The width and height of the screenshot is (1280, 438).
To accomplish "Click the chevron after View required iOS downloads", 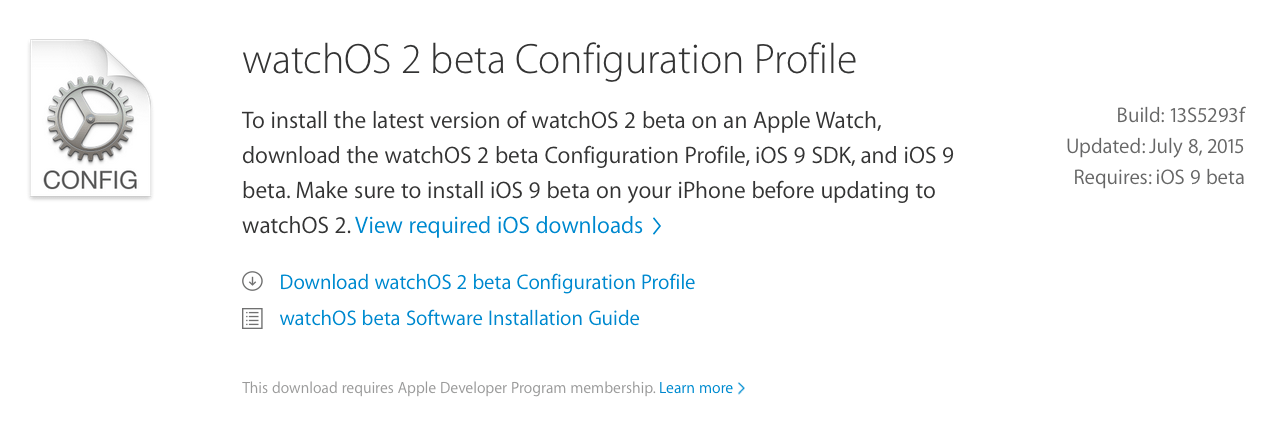I will 657,226.
